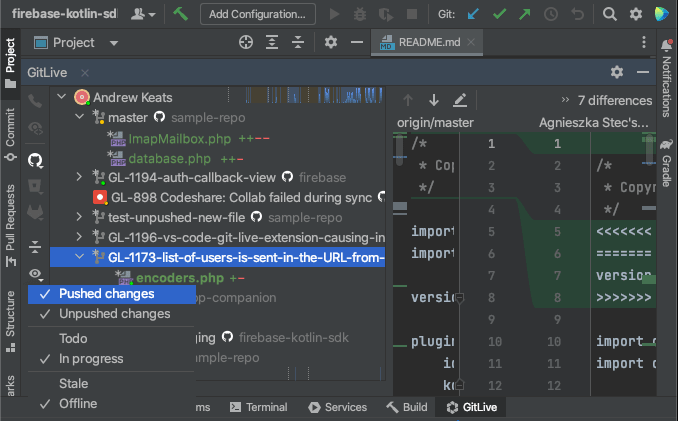The image size is (678, 421).
Task: Click the Build project hammer icon
Action: point(180,14)
